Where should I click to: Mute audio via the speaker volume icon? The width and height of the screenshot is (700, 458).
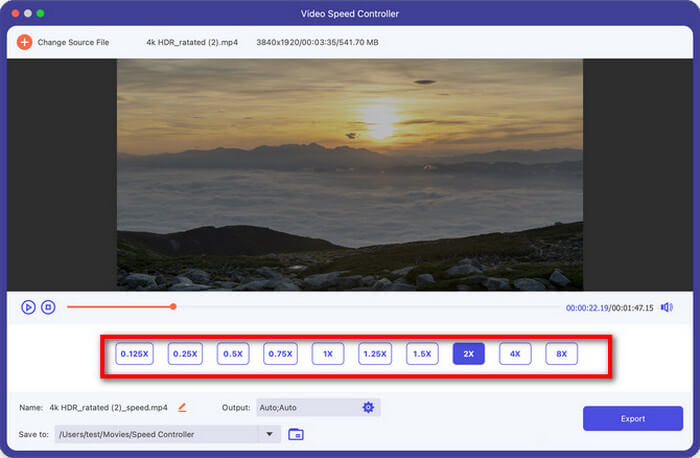click(x=667, y=307)
